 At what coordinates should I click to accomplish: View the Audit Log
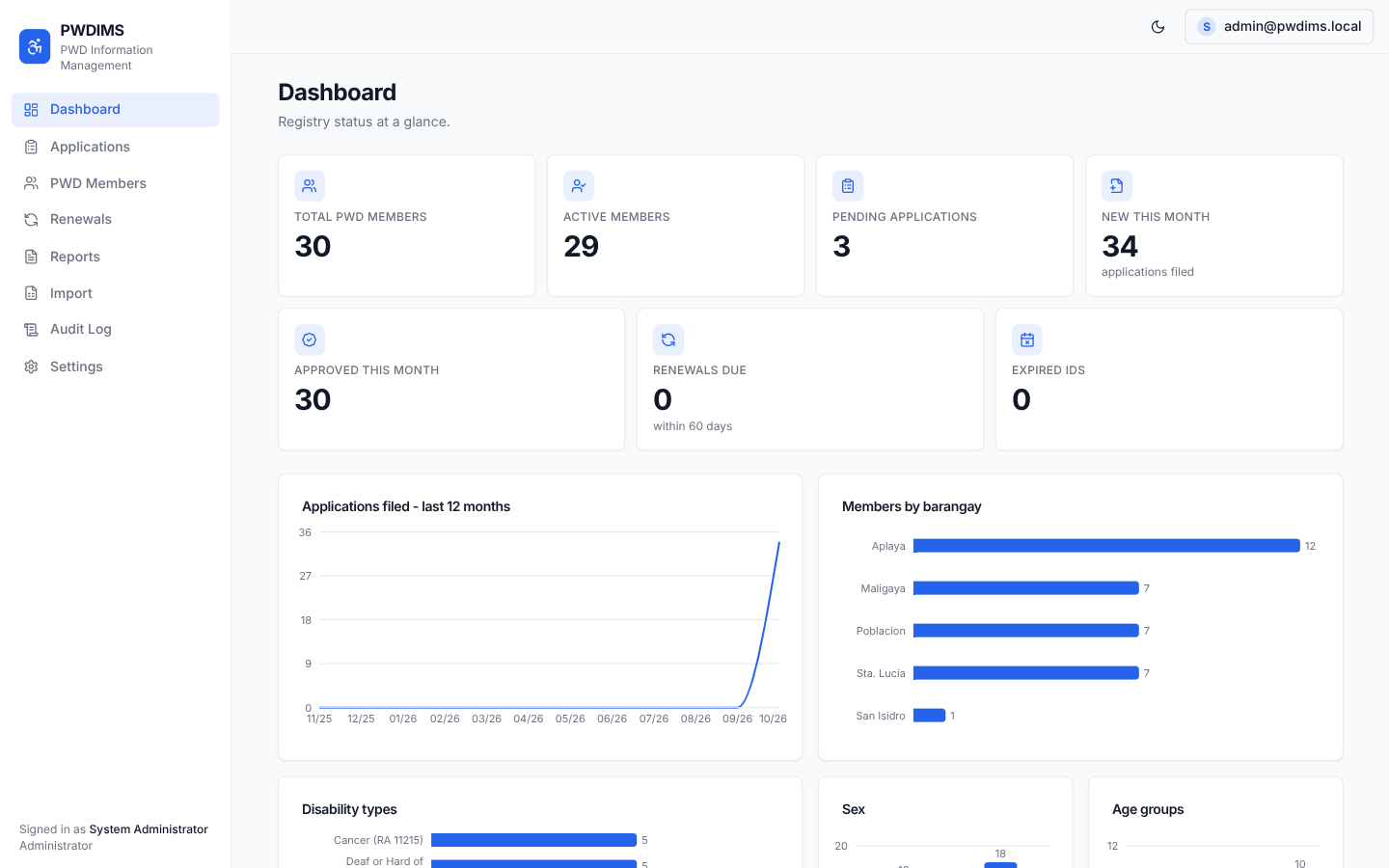click(x=115, y=330)
